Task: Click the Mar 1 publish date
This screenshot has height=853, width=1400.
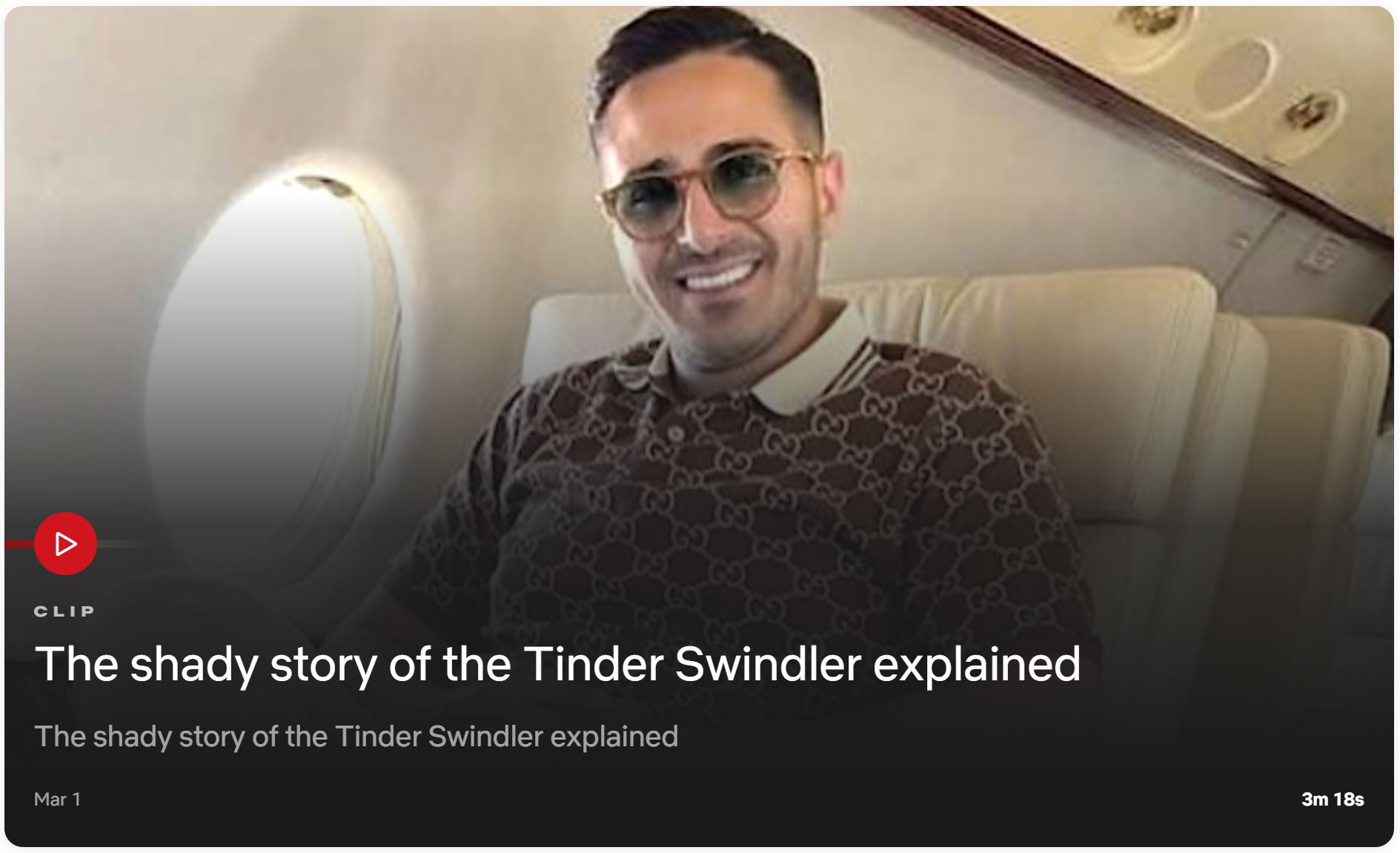Action: pyautogui.click(x=57, y=800)
